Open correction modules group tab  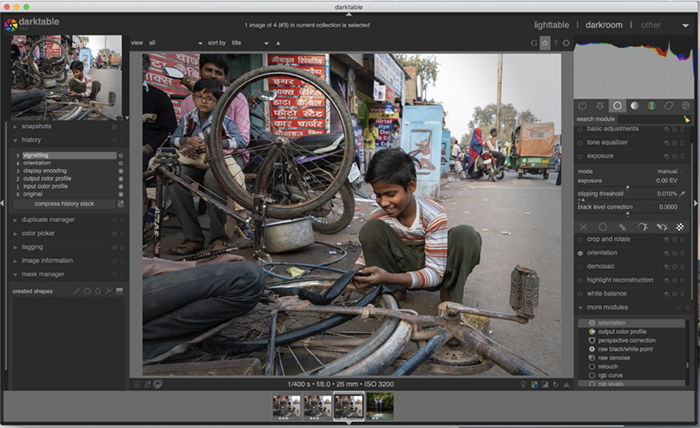[x=669, y=106]
